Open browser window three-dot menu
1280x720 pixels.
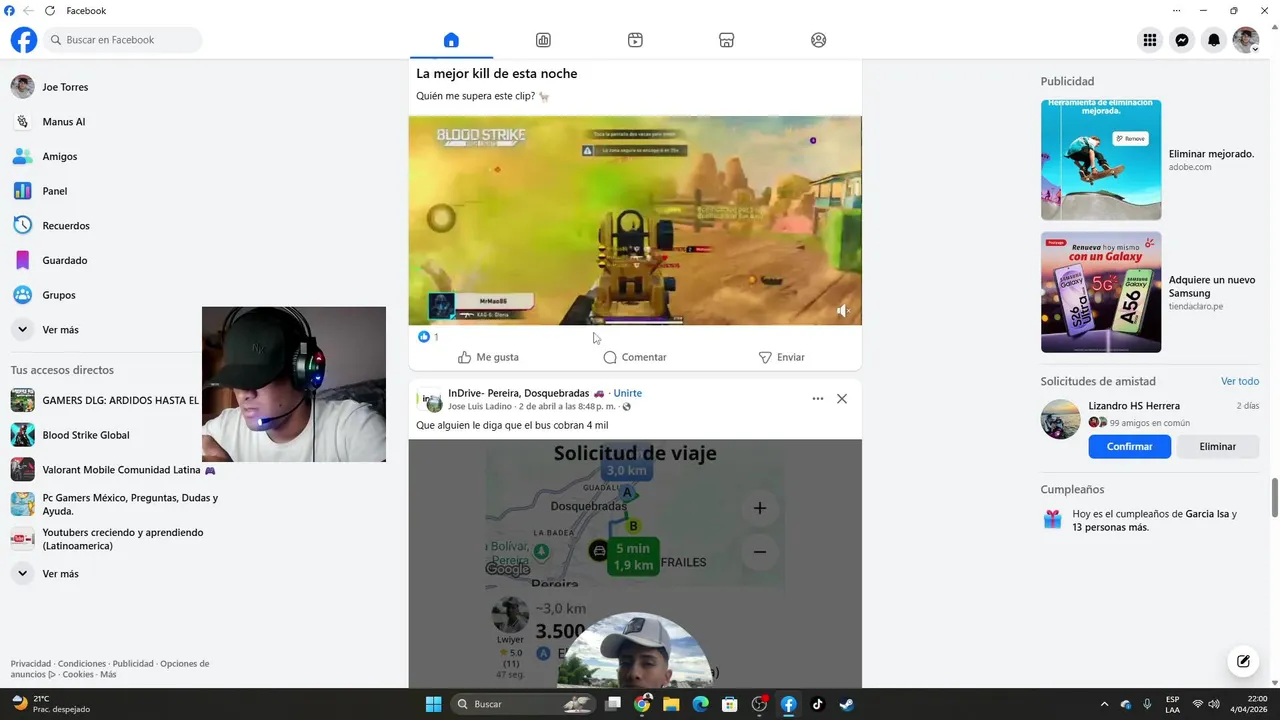pyautogui.click(x=1176, y=11)
